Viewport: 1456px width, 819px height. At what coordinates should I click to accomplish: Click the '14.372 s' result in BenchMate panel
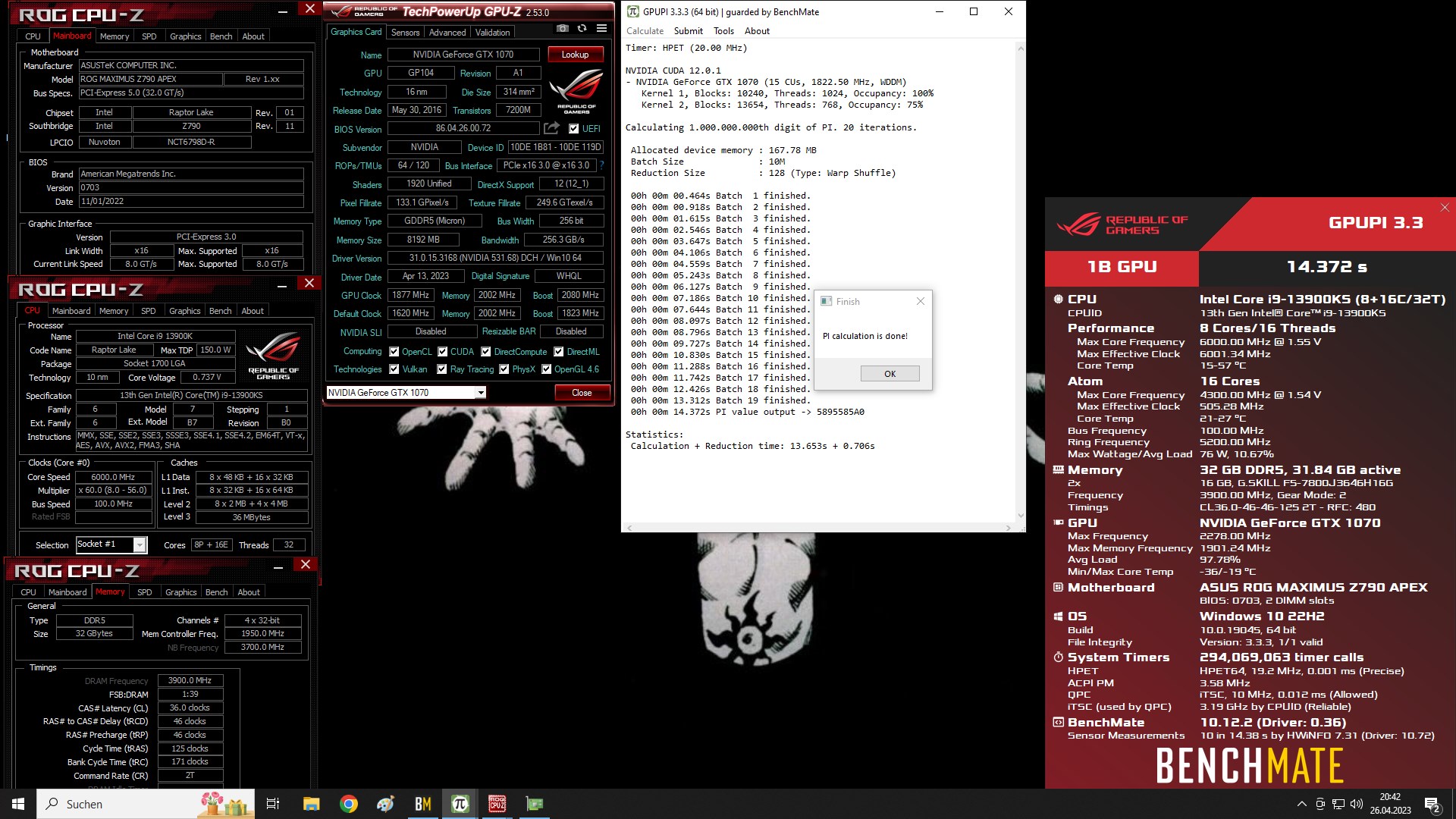point(1327,267)
